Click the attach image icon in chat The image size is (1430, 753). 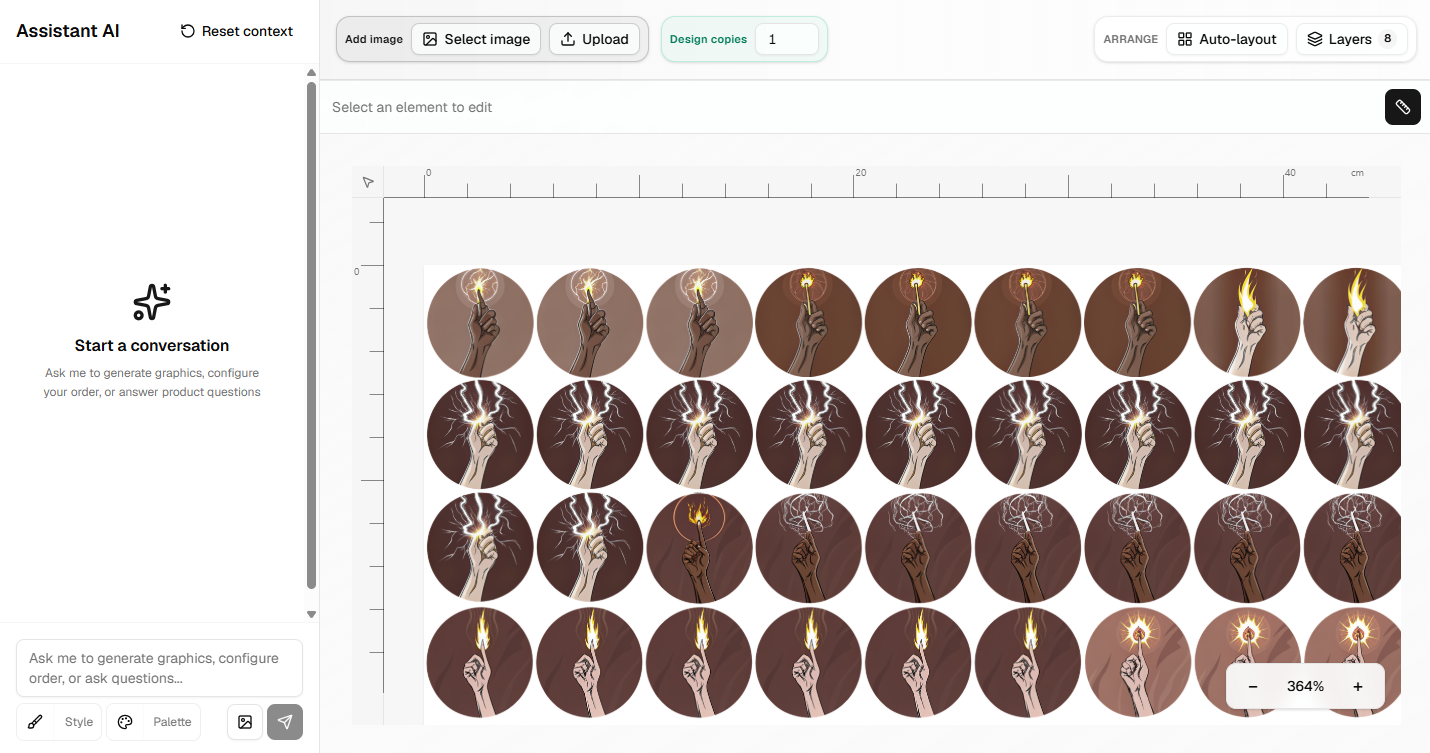point(245,722)
